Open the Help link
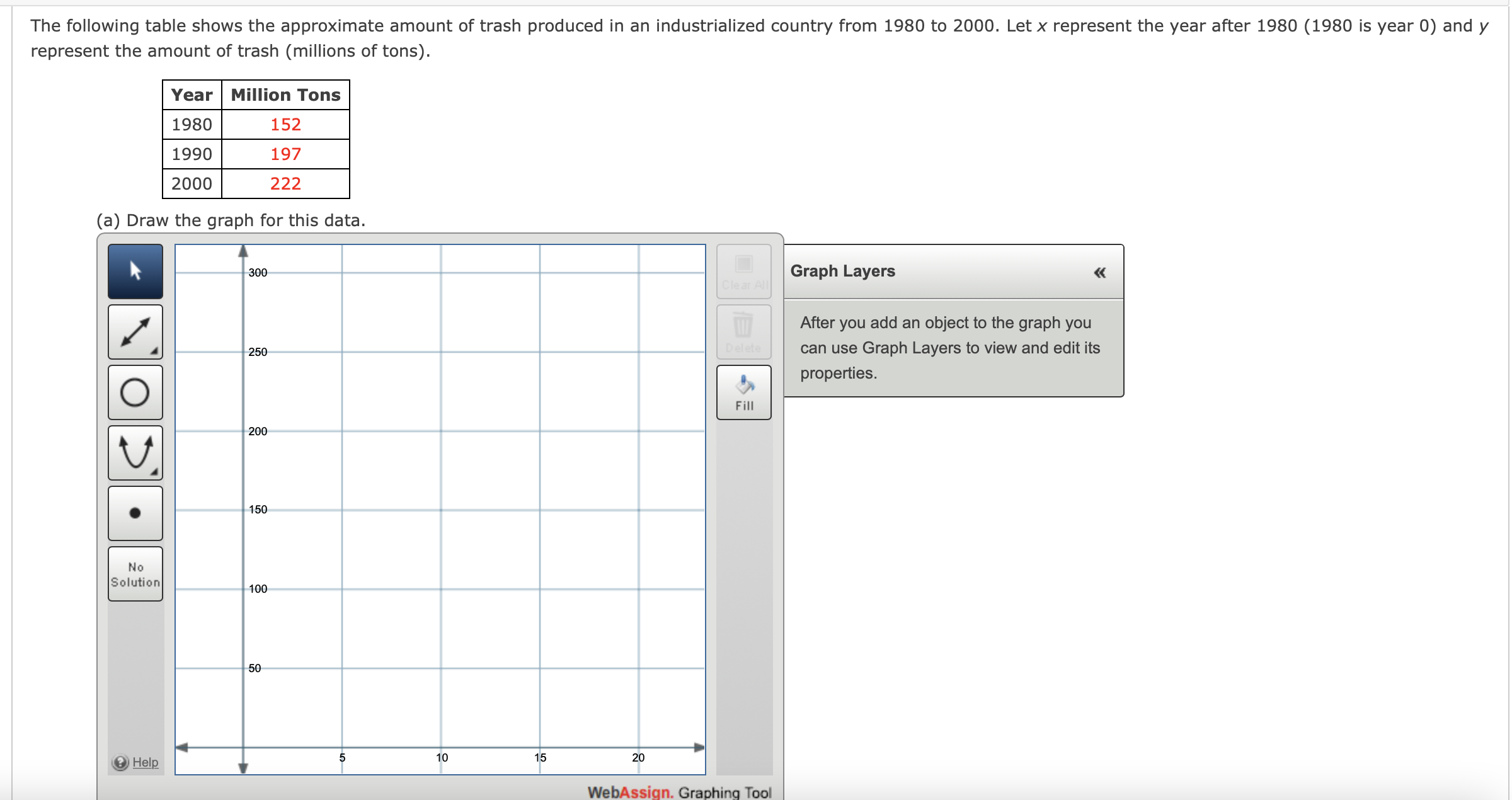 tap(144, 762)
